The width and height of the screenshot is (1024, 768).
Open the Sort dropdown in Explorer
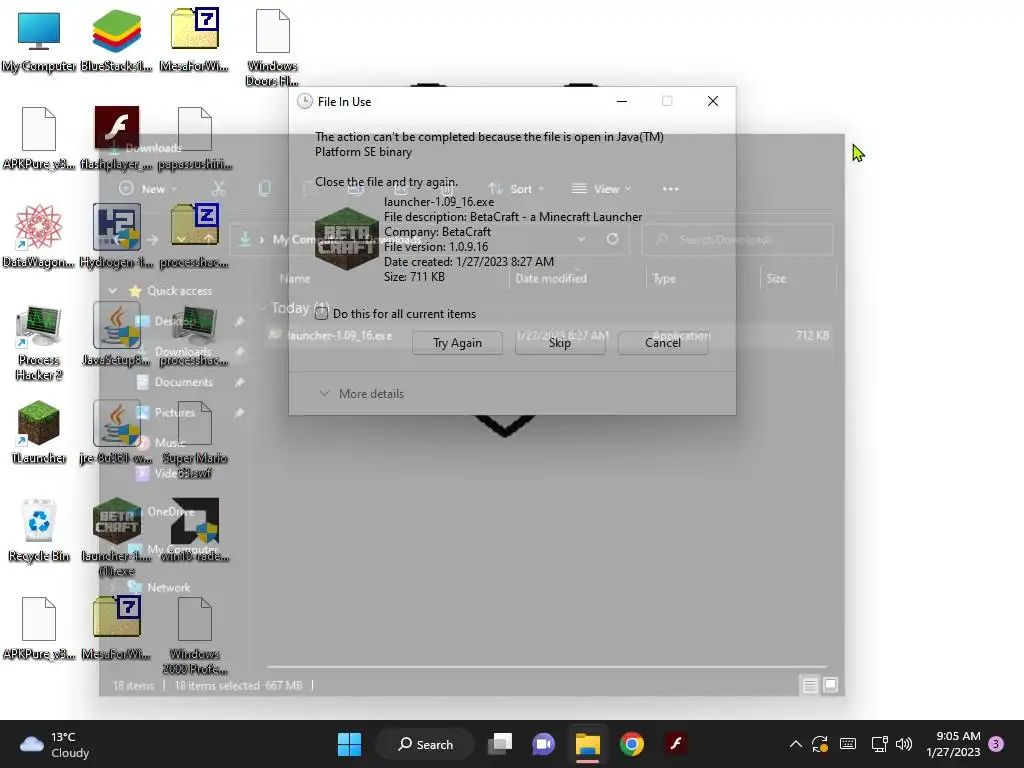(516, 189)
